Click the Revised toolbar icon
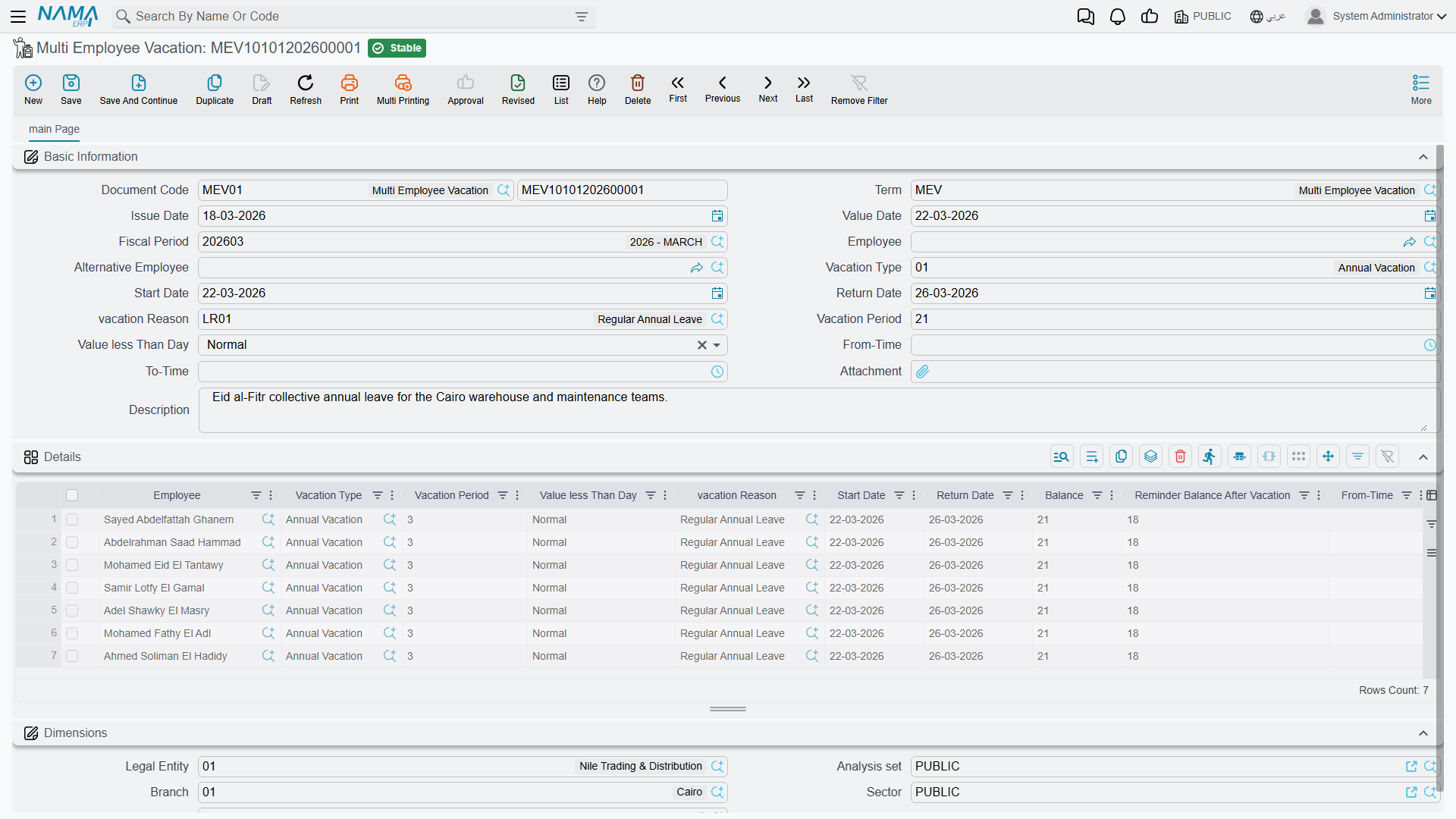The image size is (1456, 819). point(518,89)
